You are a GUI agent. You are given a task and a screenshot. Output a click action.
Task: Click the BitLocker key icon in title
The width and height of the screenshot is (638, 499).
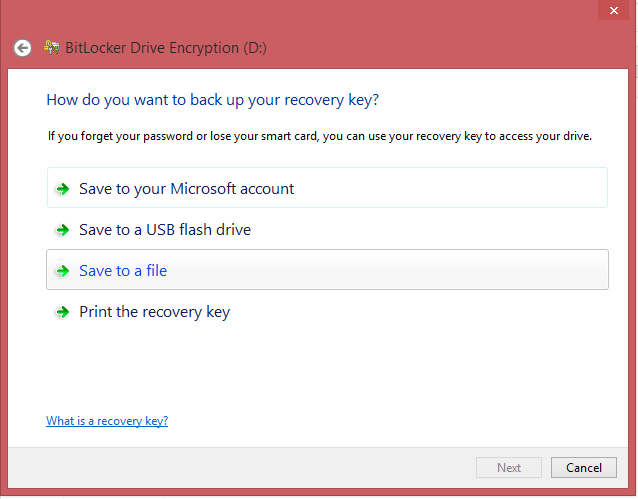pos(52,48)
